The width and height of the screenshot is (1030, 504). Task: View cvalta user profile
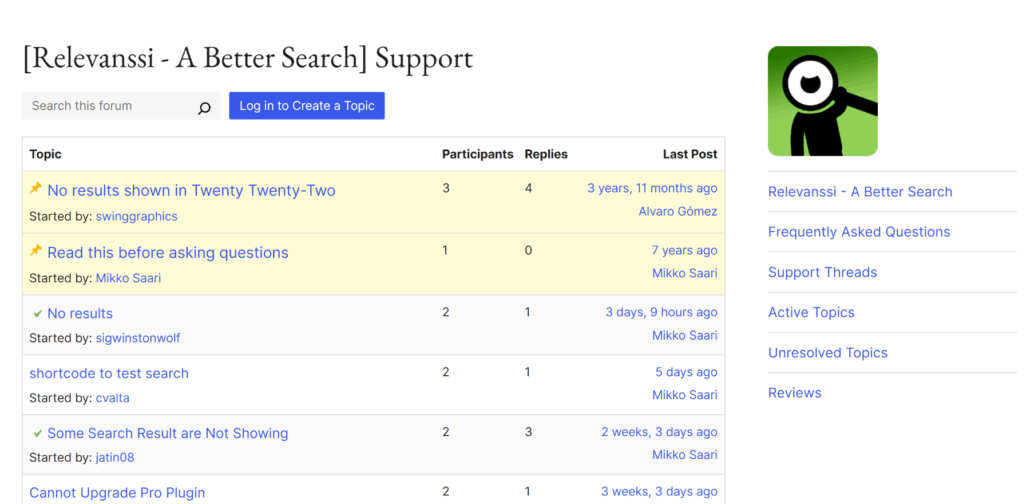tap(112, 398)
